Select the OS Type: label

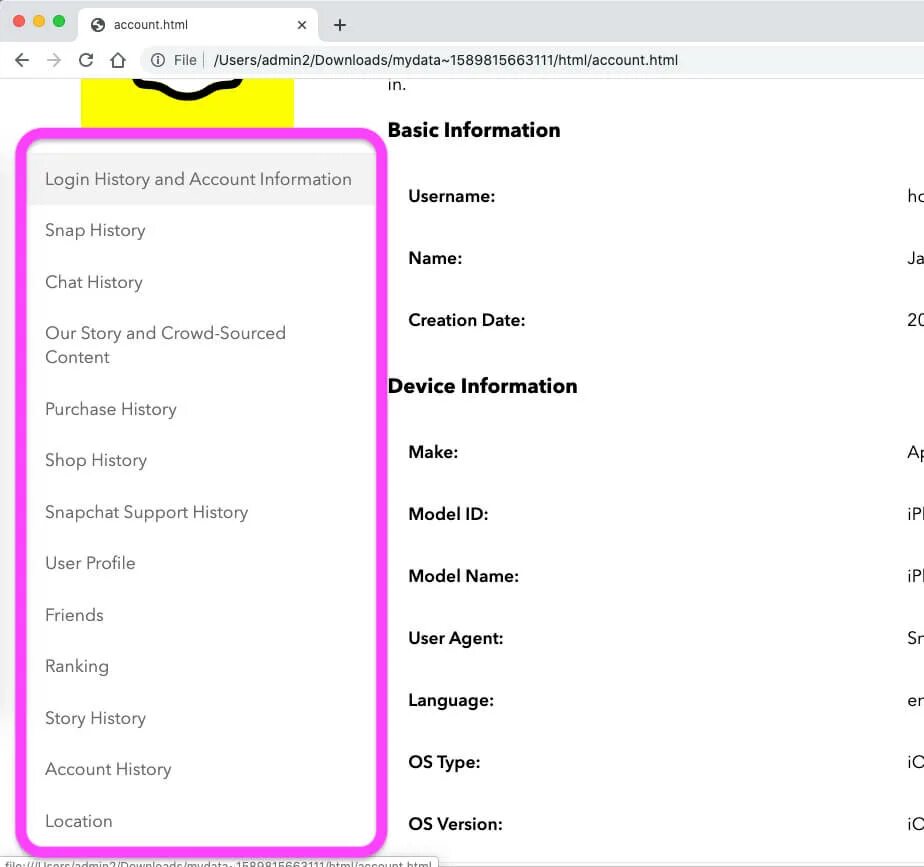pyautogui.click(x=444, y=762)
